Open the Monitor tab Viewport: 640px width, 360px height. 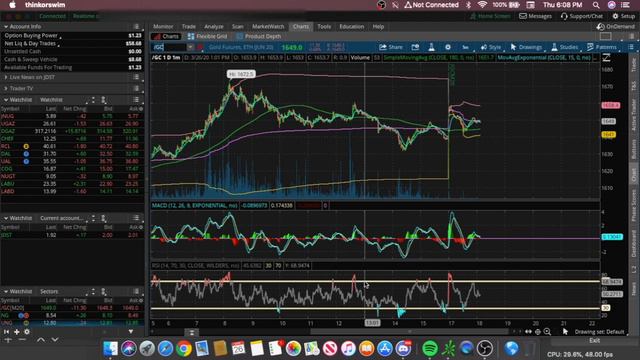click(x=163, y=27)
